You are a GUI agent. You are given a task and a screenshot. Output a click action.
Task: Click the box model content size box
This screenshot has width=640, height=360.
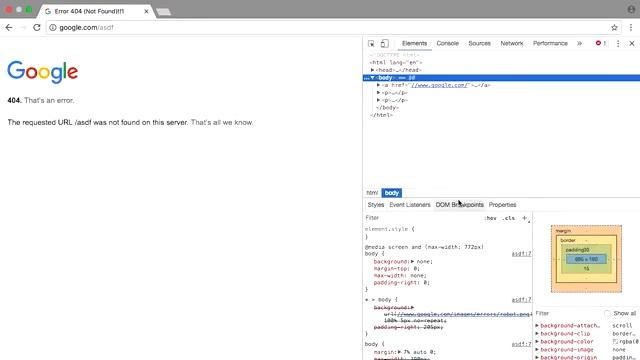[586, 259]
